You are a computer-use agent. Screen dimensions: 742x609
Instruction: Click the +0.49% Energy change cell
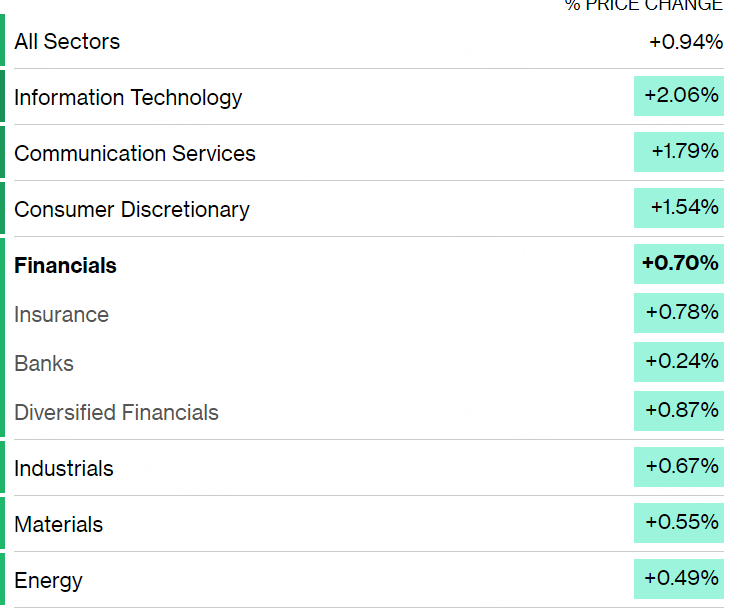point(680,579)
